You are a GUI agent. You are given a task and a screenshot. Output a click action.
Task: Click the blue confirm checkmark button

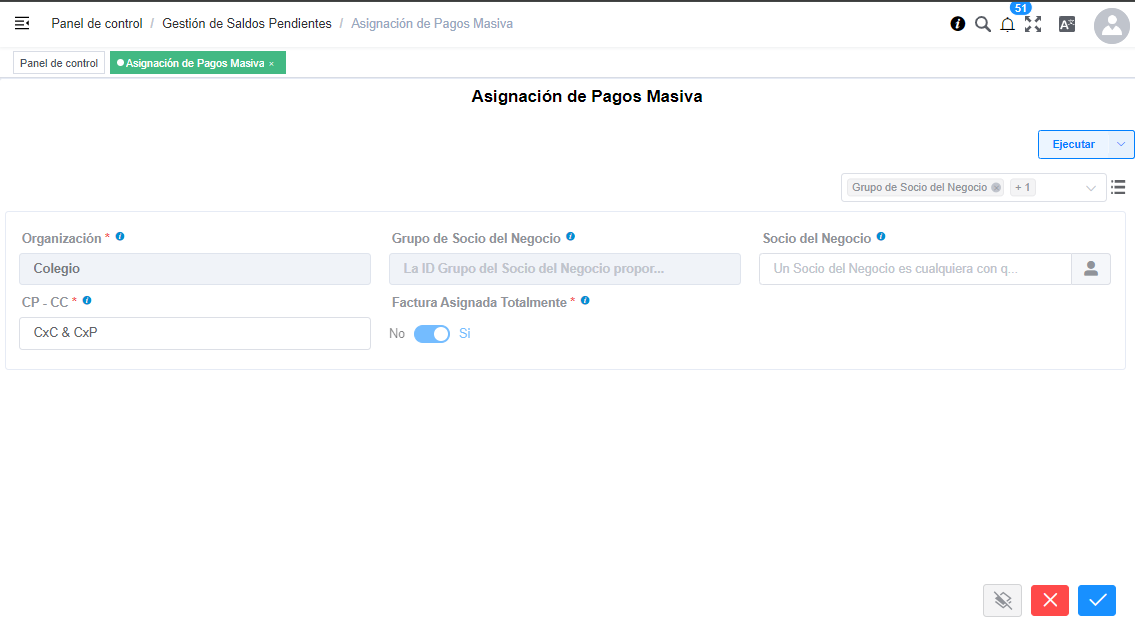pos(1097,601)
